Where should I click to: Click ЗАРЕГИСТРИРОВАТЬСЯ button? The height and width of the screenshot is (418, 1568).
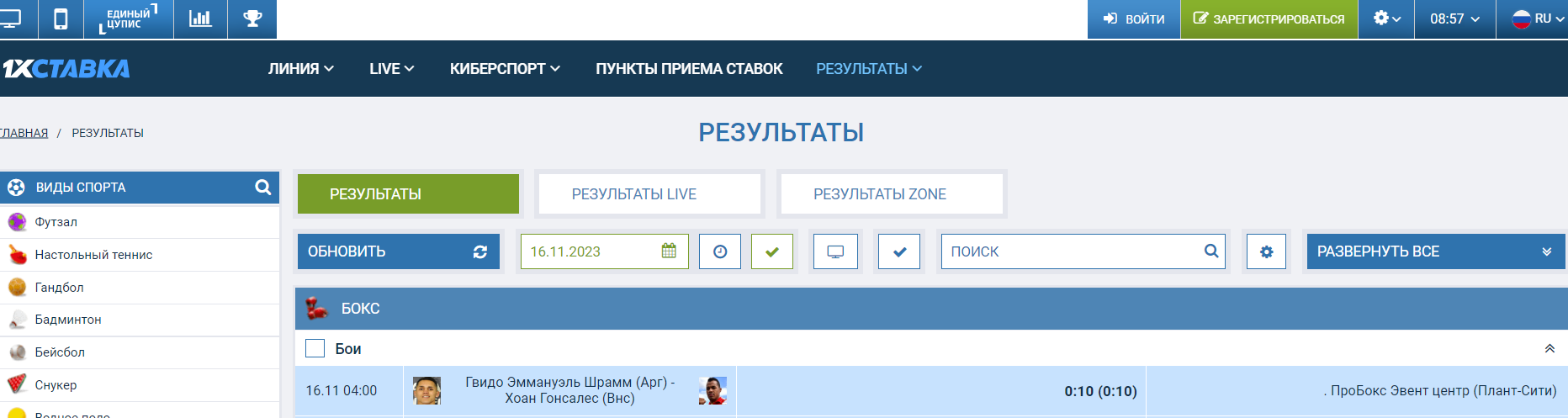[1269, 19]
